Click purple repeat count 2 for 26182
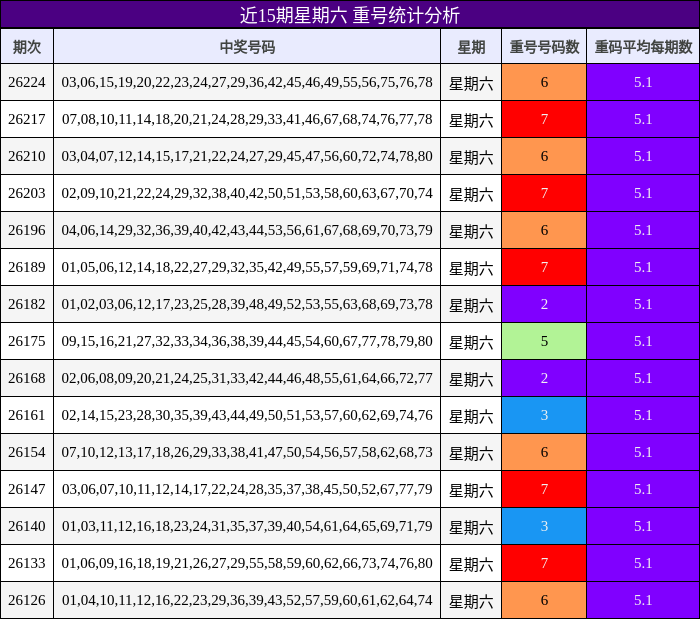Viewport: 700px width, 619px height. pos(544,304)
